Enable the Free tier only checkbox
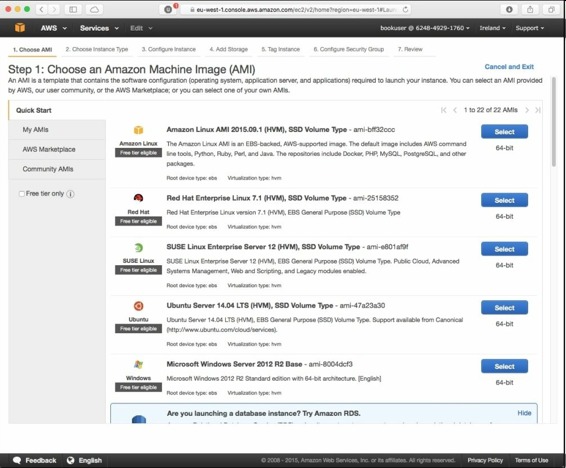The height and width of the screenshot is (468, 566). (x=22, y=194)
